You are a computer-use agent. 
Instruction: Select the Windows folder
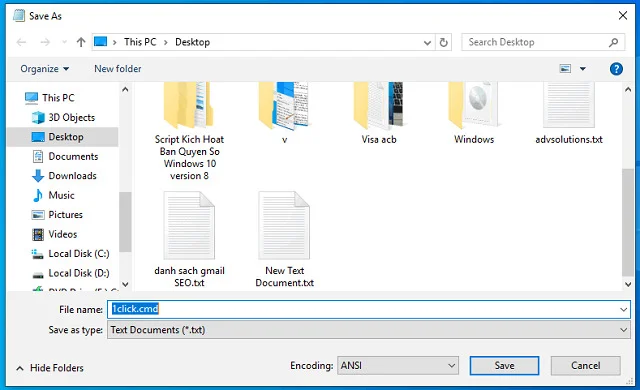pos(474,113)
